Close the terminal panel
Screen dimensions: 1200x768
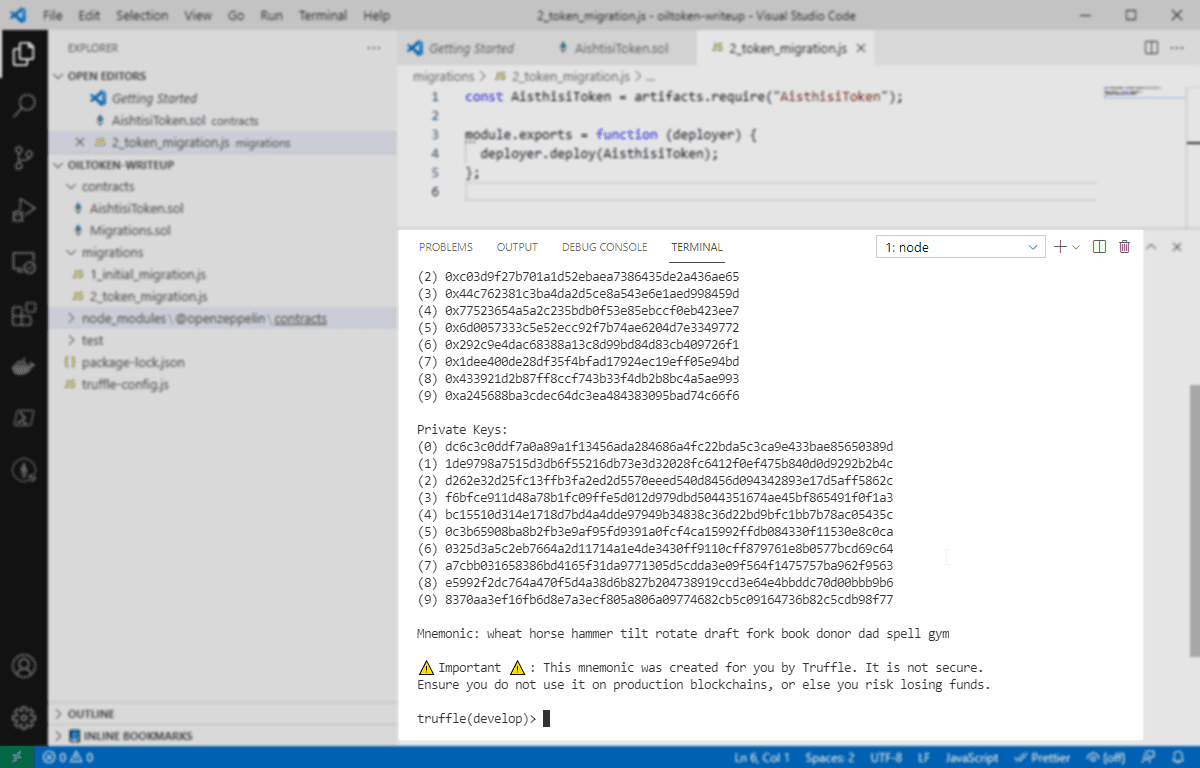click(1177, 247)
